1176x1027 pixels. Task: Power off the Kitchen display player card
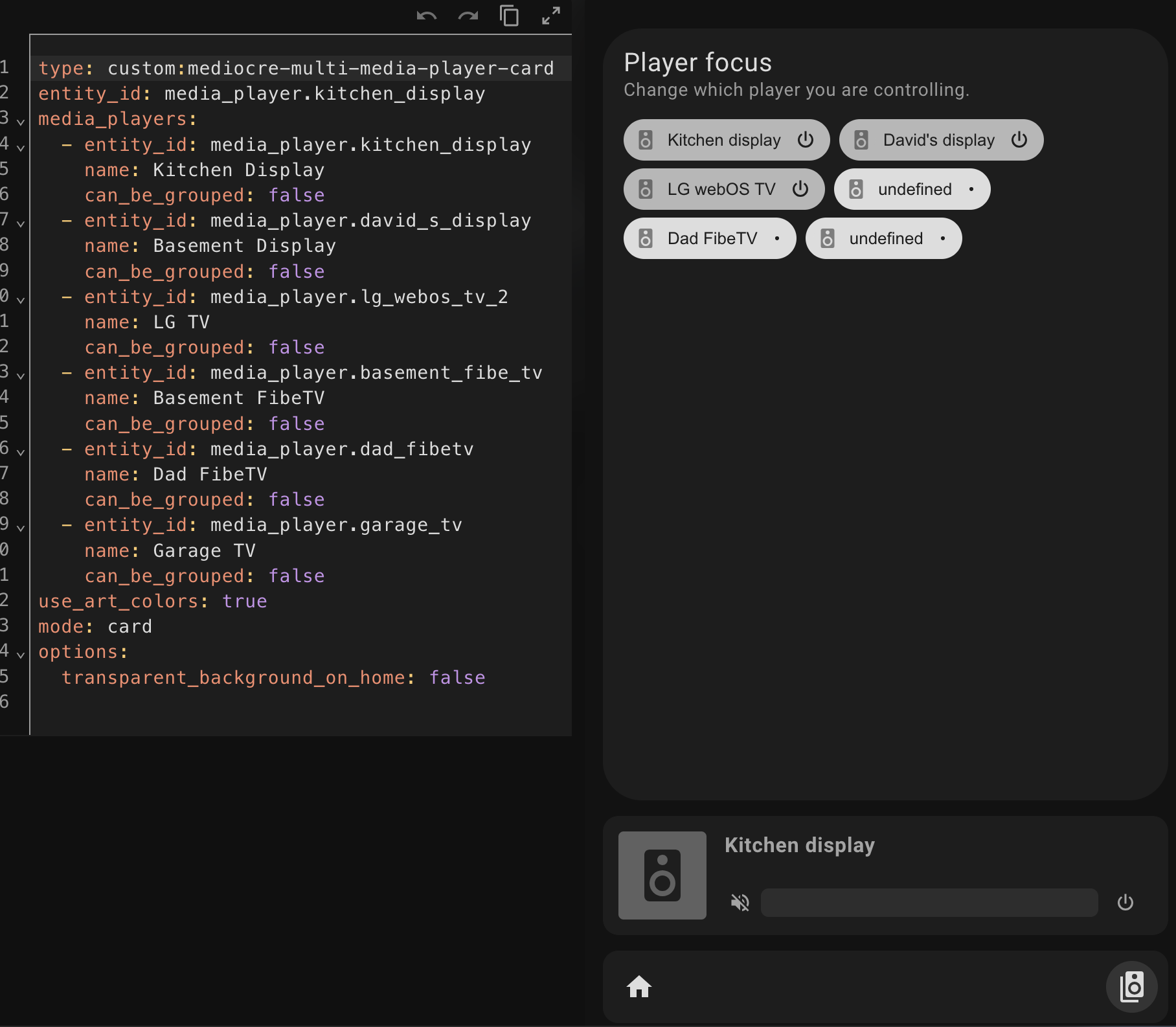pos(1125,902)
